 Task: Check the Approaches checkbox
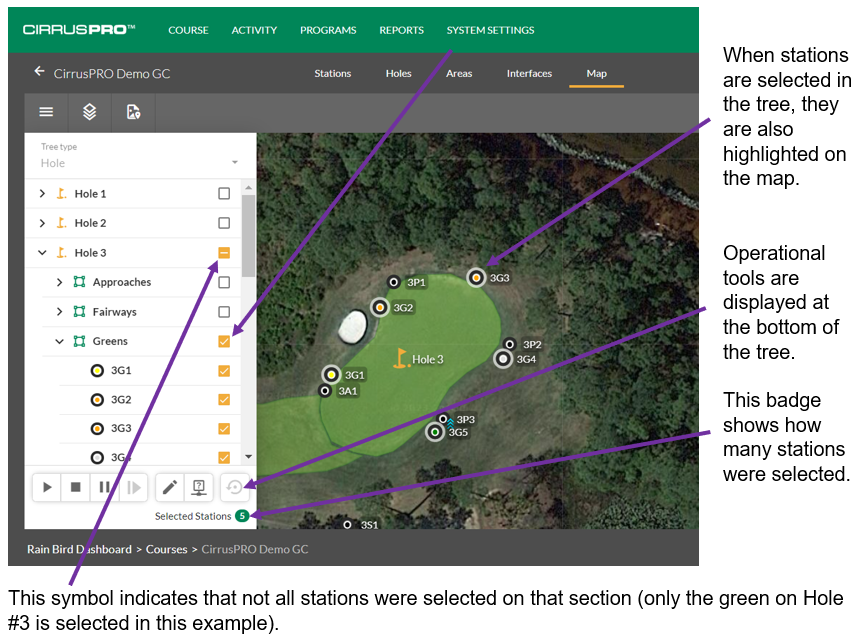coord(224,282)
